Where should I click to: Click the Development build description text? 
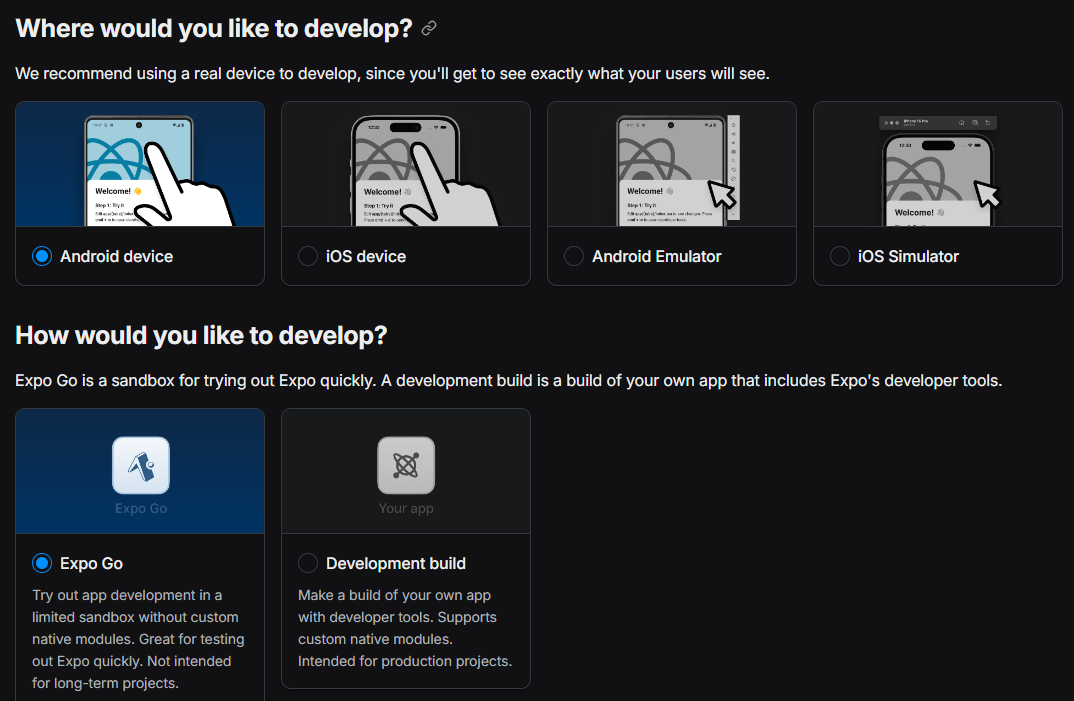coord(405,628)
